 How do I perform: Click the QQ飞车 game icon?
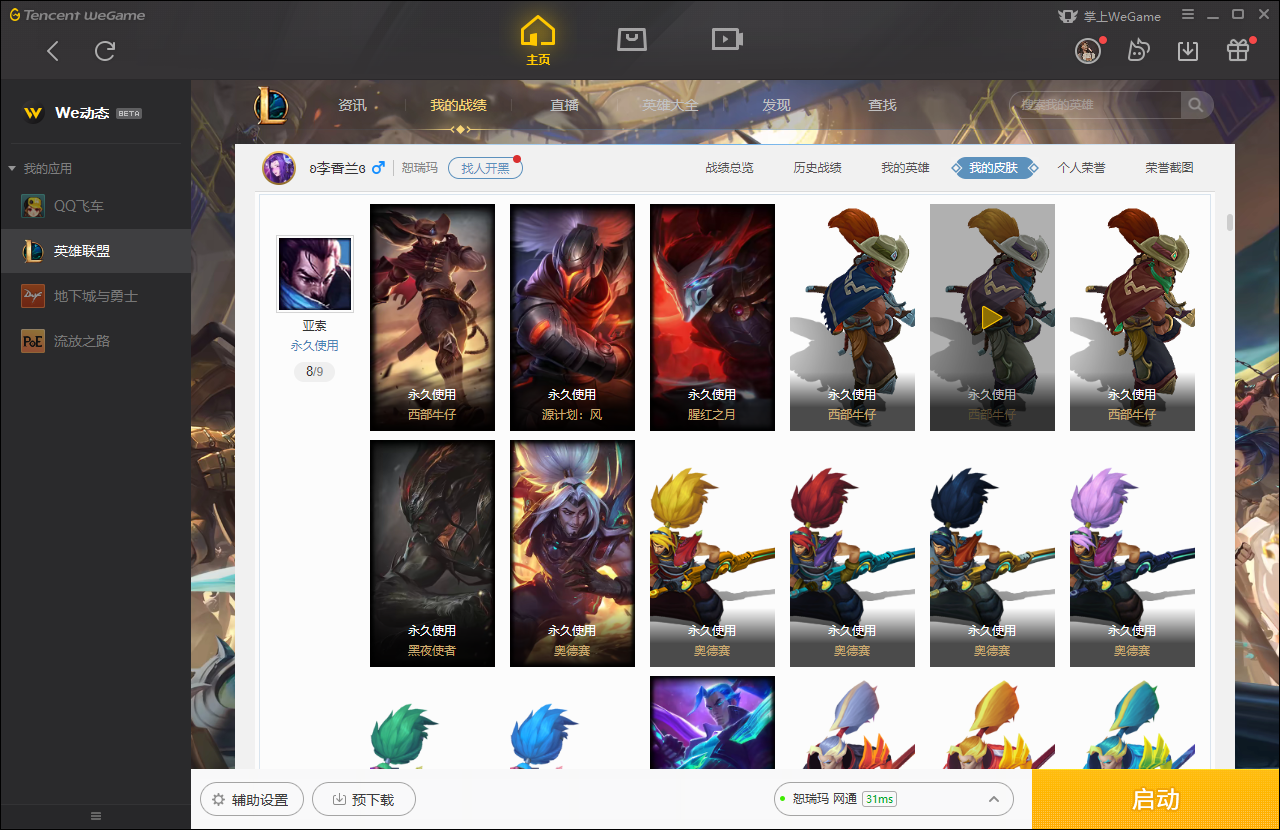coord(33,206)
